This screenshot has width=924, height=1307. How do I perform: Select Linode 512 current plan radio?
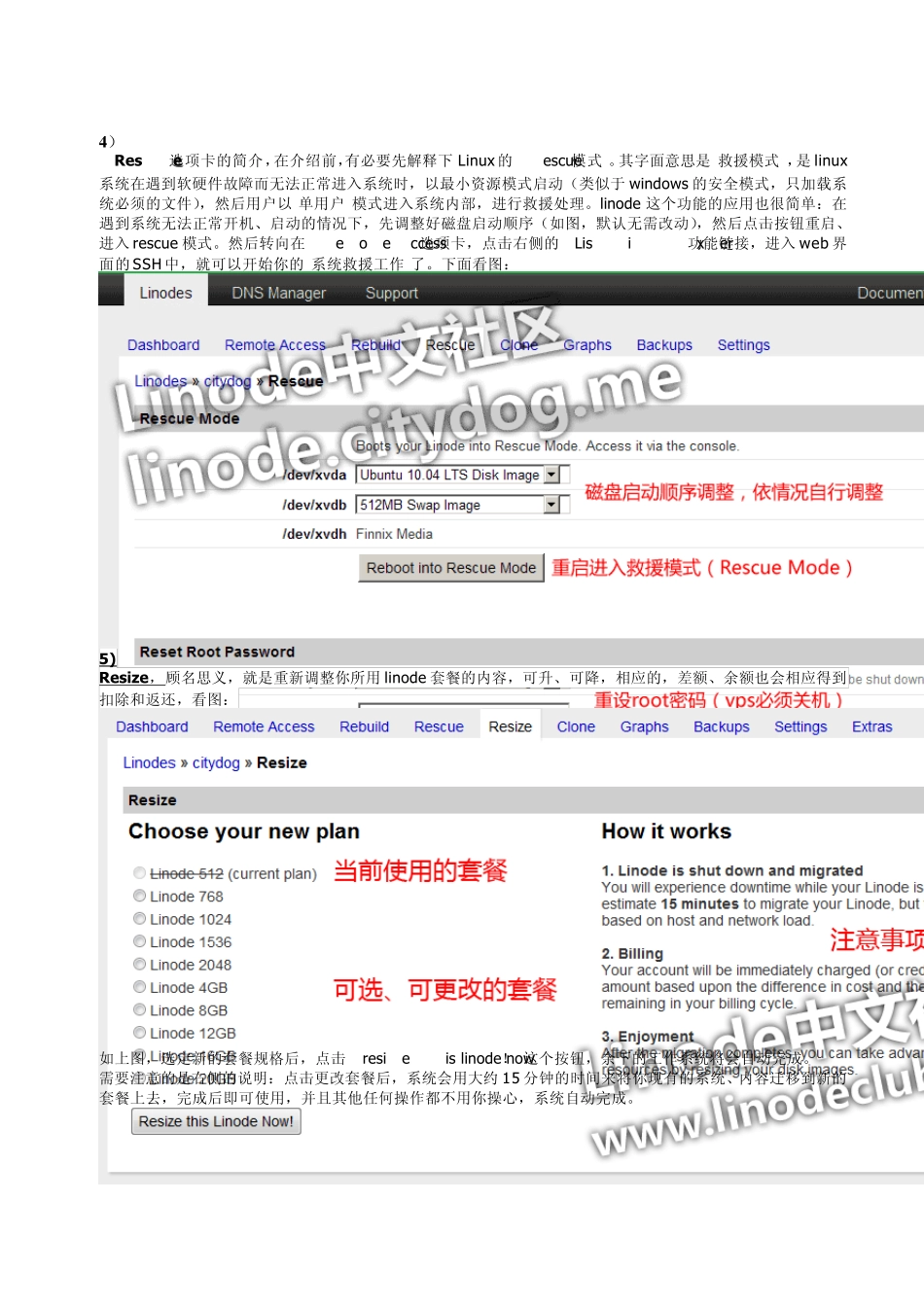140,873
